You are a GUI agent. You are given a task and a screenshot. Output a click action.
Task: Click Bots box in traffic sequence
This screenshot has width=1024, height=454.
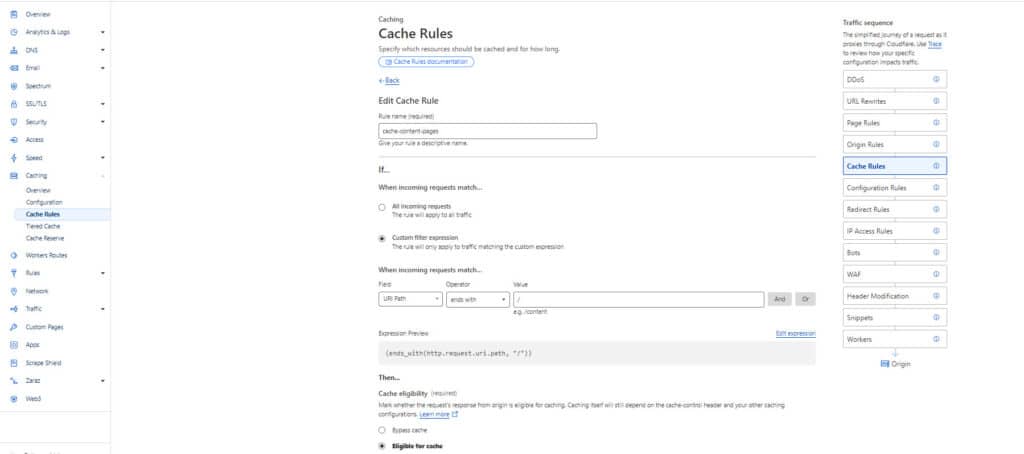coord(895,252)
